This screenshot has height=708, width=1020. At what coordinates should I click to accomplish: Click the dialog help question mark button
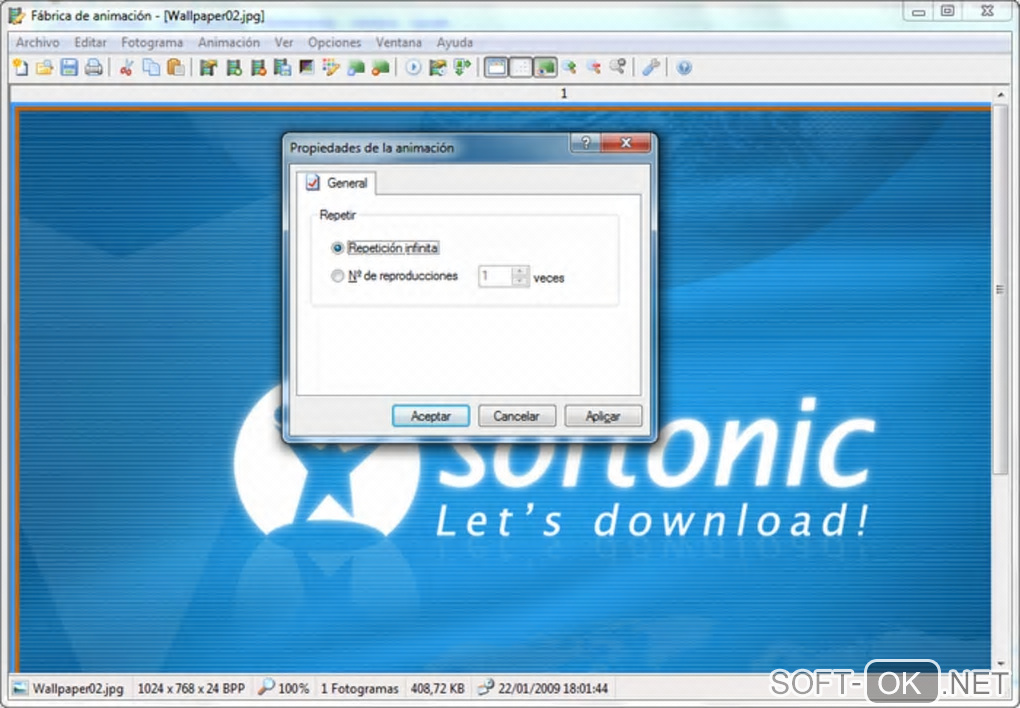[x=585, y=143]
